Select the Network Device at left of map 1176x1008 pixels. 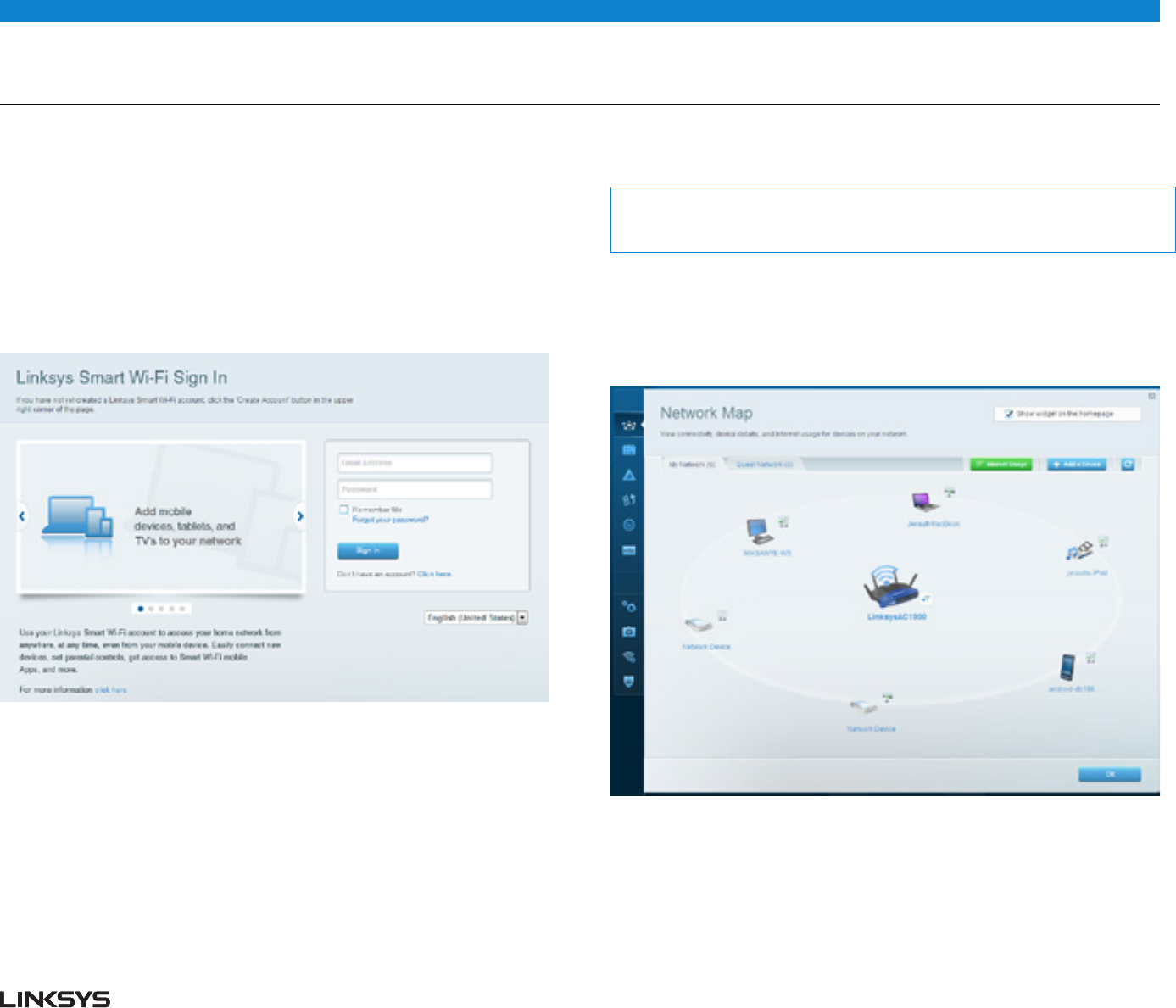[698, 626]
